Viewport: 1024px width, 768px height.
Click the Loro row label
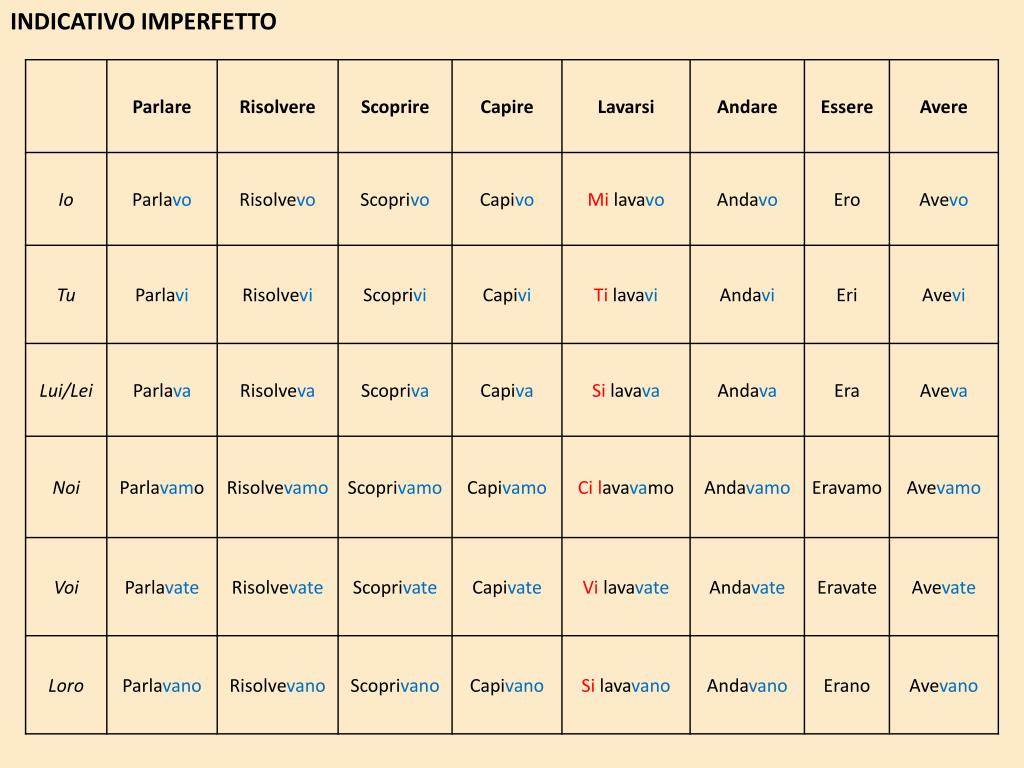(66, 686)
